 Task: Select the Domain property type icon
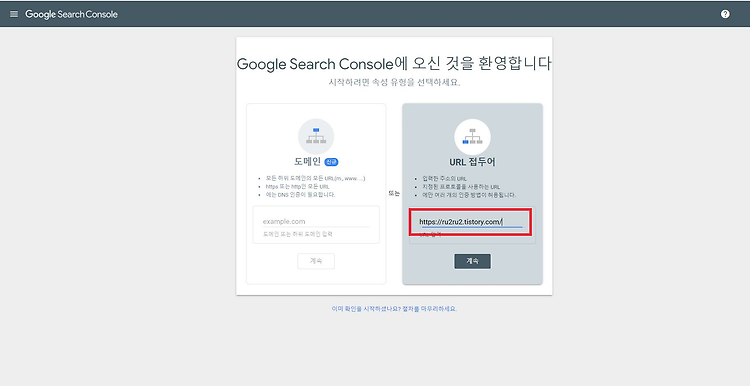point(316,136)
